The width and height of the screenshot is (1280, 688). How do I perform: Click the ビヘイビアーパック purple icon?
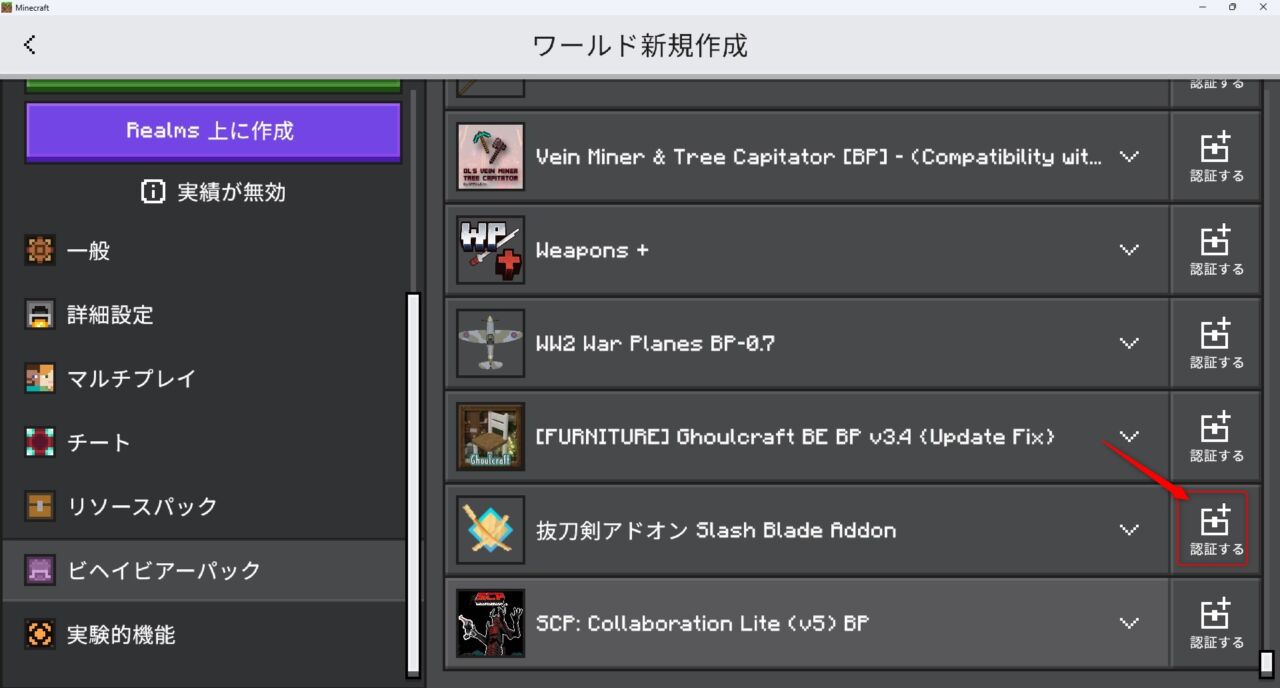[x=40, y=571]
